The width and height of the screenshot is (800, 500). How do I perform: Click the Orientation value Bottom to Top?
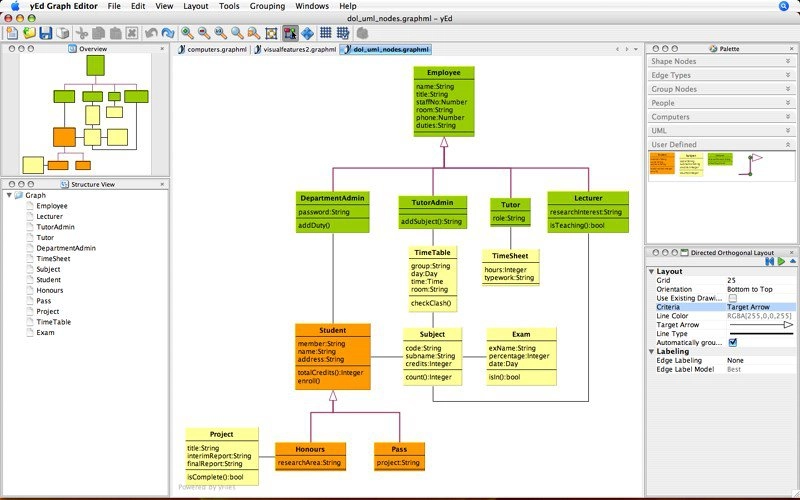(x=749, y=289)
